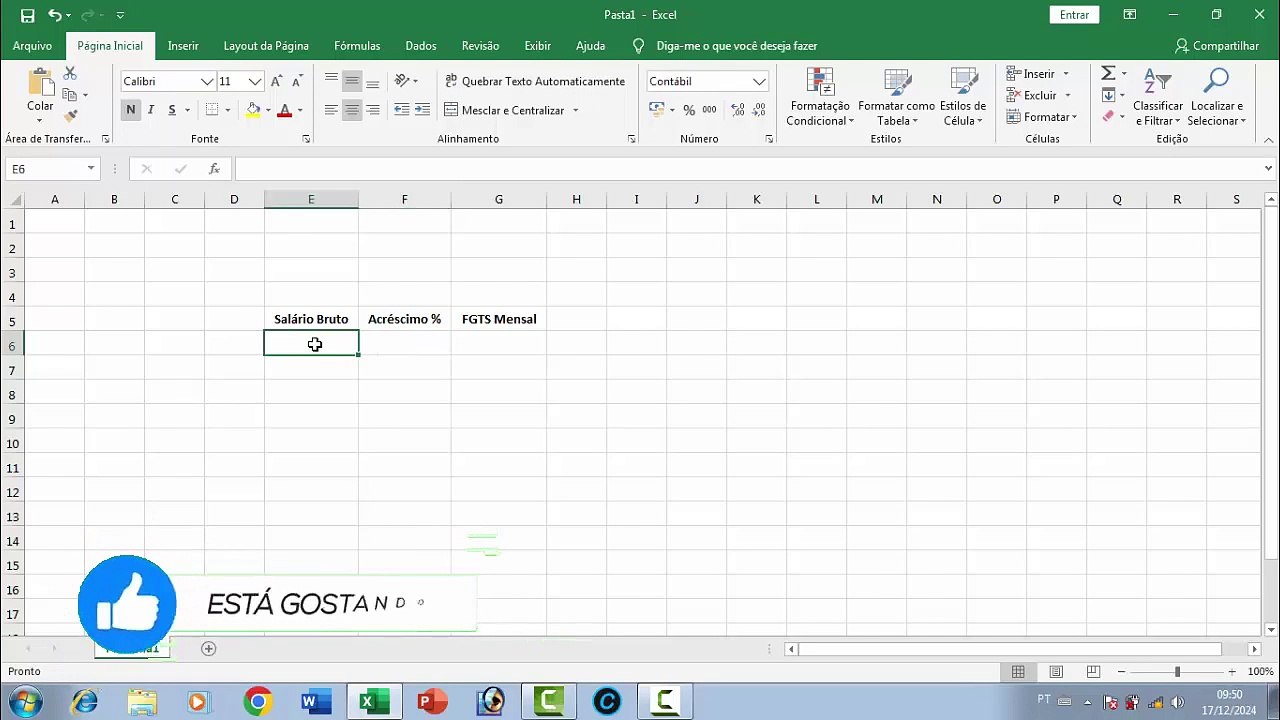Screen dimensions: 1280x720
Task: Apply fill color with paint bucket
Action: [x=253, y=110]
